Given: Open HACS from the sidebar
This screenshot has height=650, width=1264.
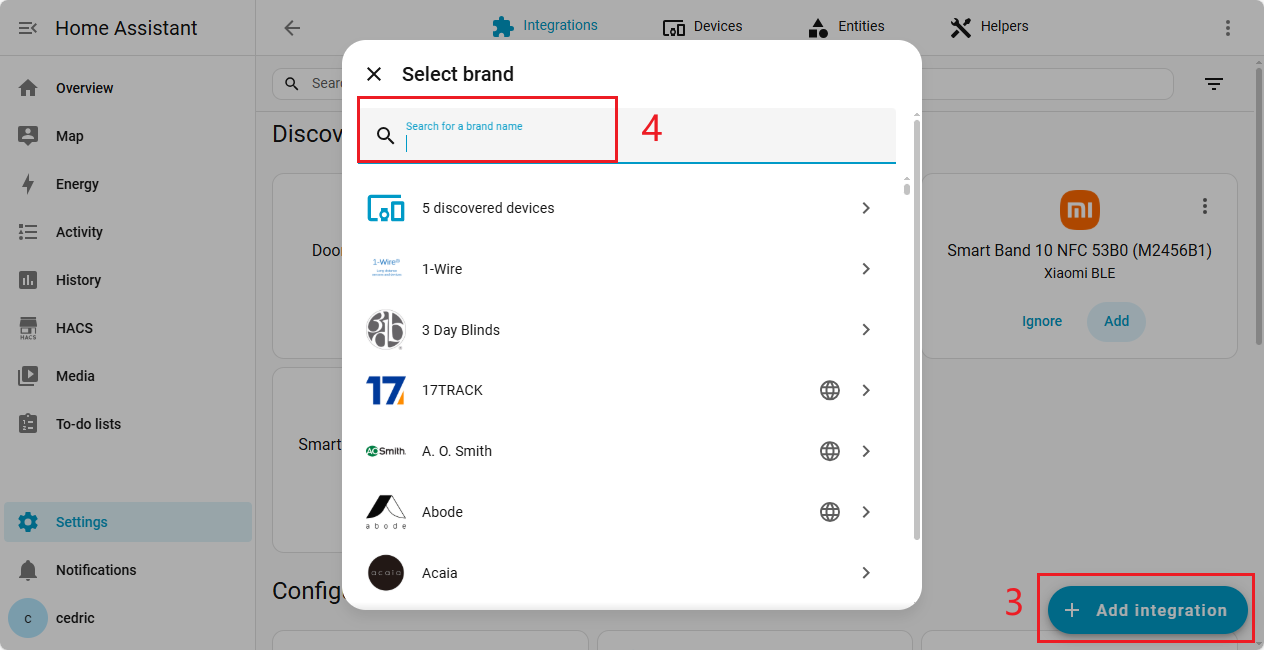Looking at the screenshot, I should [74, 328].
